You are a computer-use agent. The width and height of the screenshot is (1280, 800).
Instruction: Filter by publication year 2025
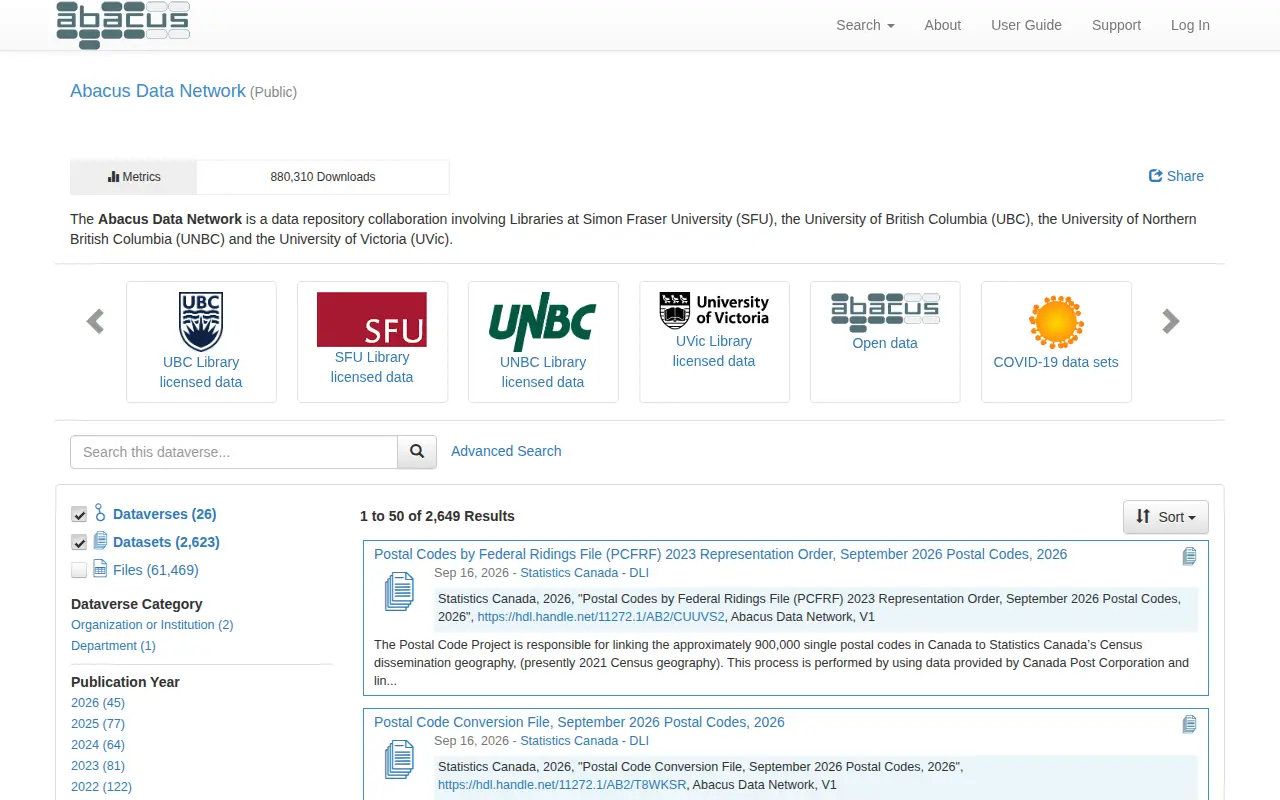click(98, 724)
